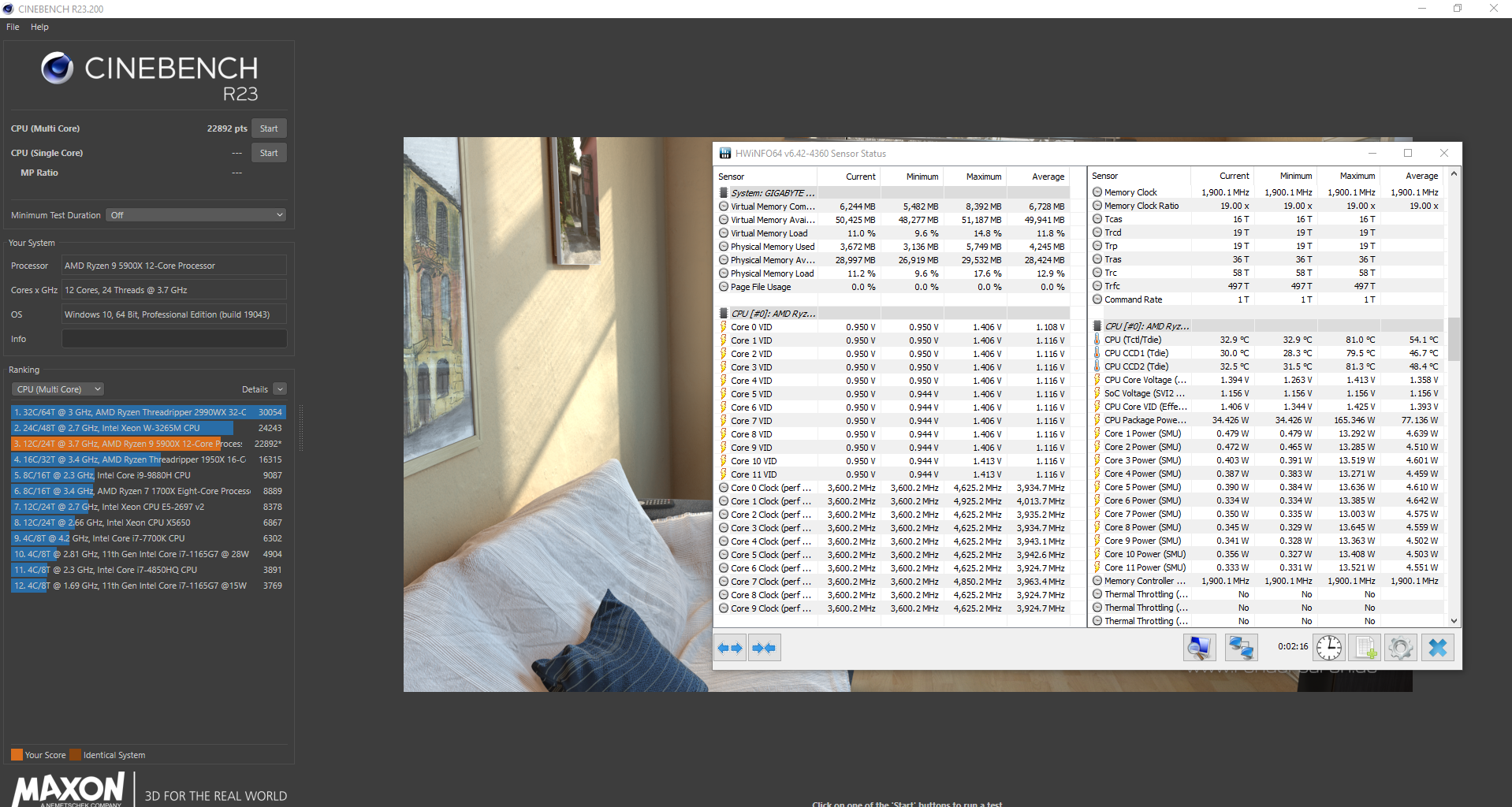Click the lightning icon beside Core 11 VID
Screen dimensions: 1512x807
pyautogui.click(x=723, y=474)
